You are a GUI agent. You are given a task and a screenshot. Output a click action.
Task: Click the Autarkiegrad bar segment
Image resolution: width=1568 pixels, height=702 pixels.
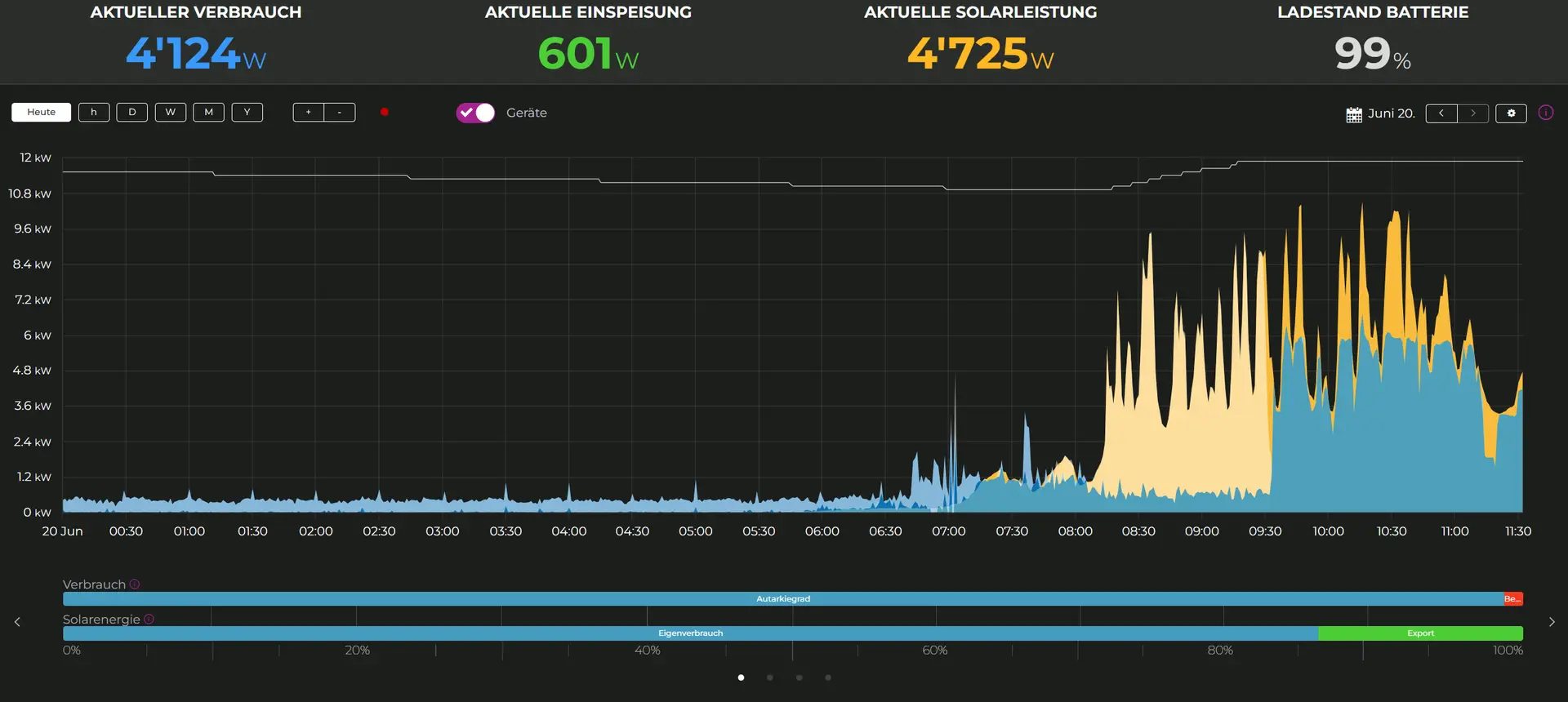click(783, 598)
